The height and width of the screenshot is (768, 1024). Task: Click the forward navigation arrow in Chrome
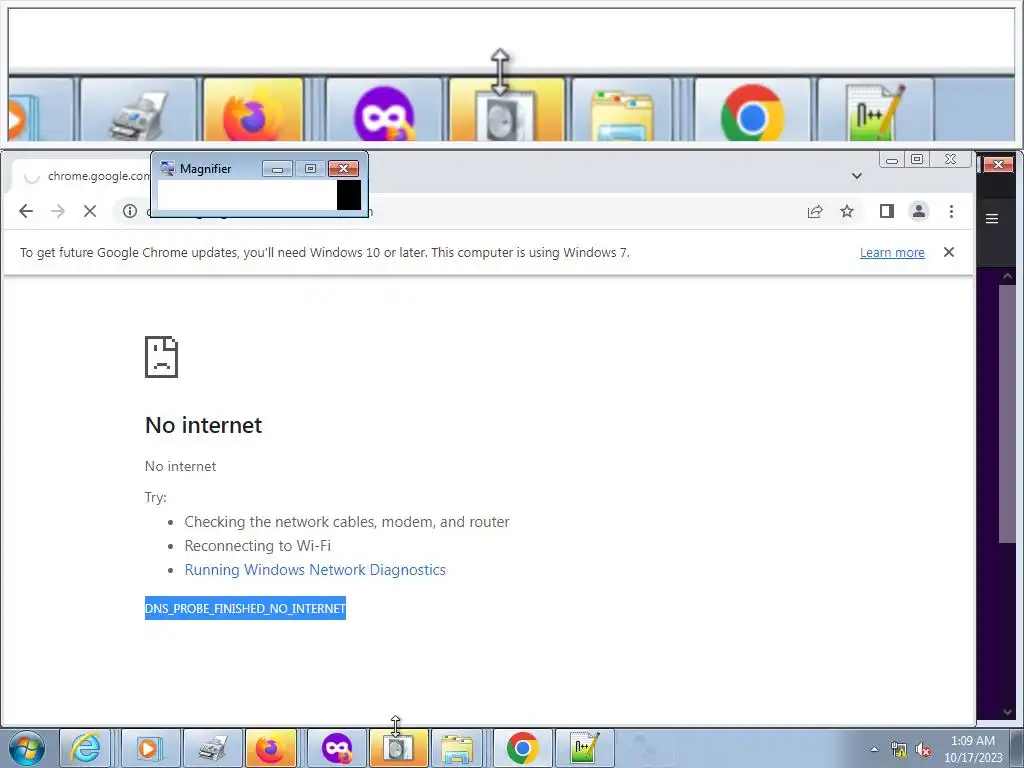pyautogui.click(x=58, y=211)
